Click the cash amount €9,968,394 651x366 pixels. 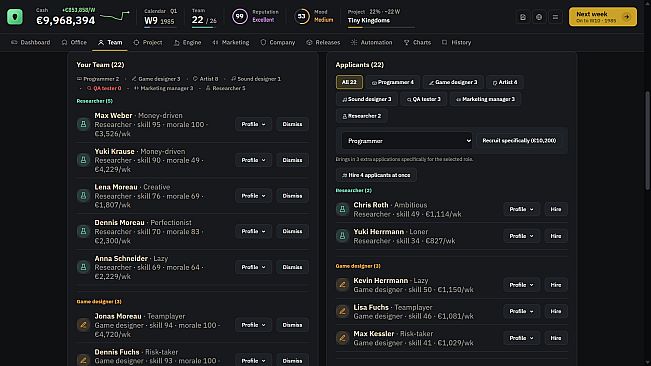[x=66, y=20]
